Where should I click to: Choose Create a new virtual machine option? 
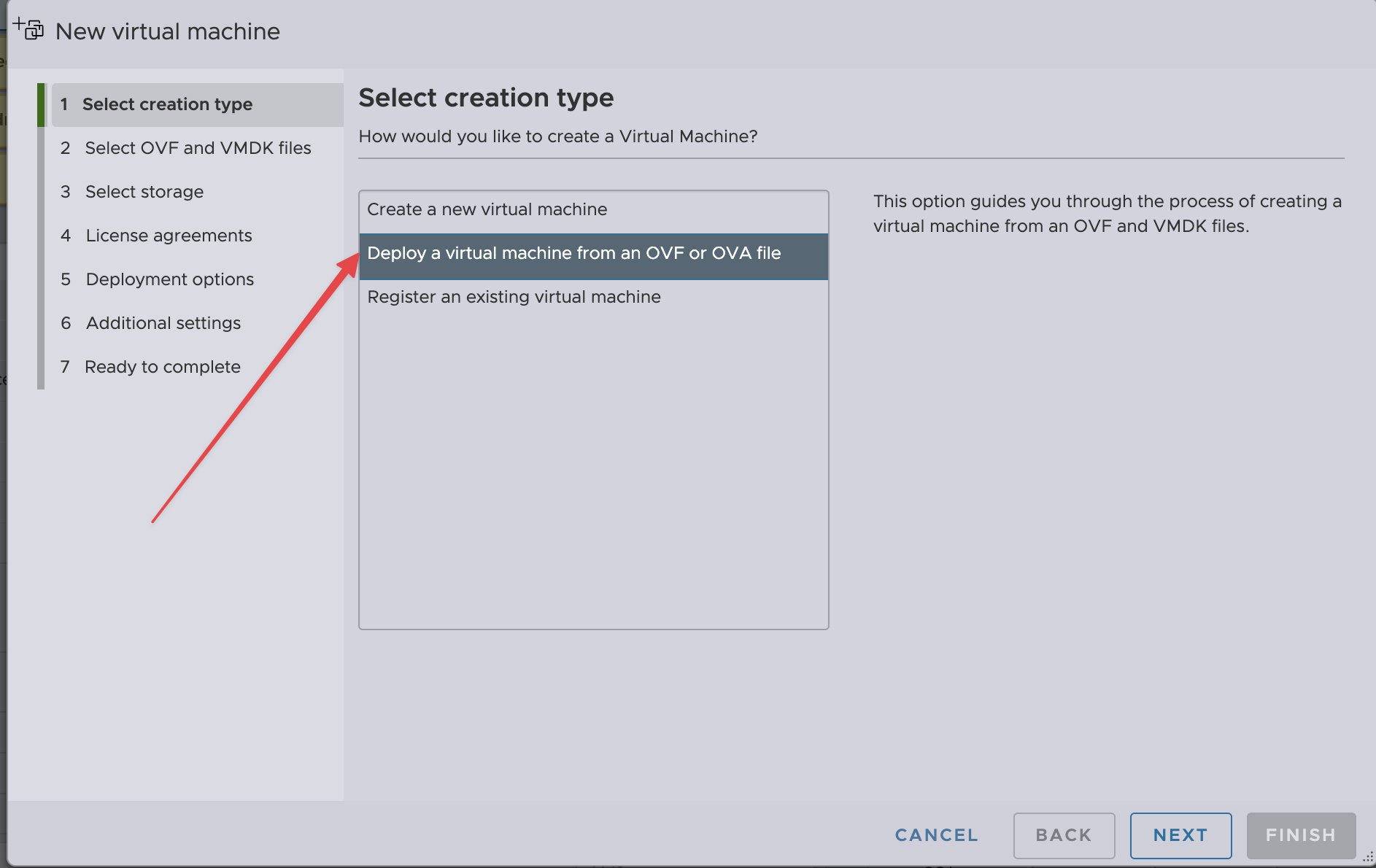[x=487, y=210]
